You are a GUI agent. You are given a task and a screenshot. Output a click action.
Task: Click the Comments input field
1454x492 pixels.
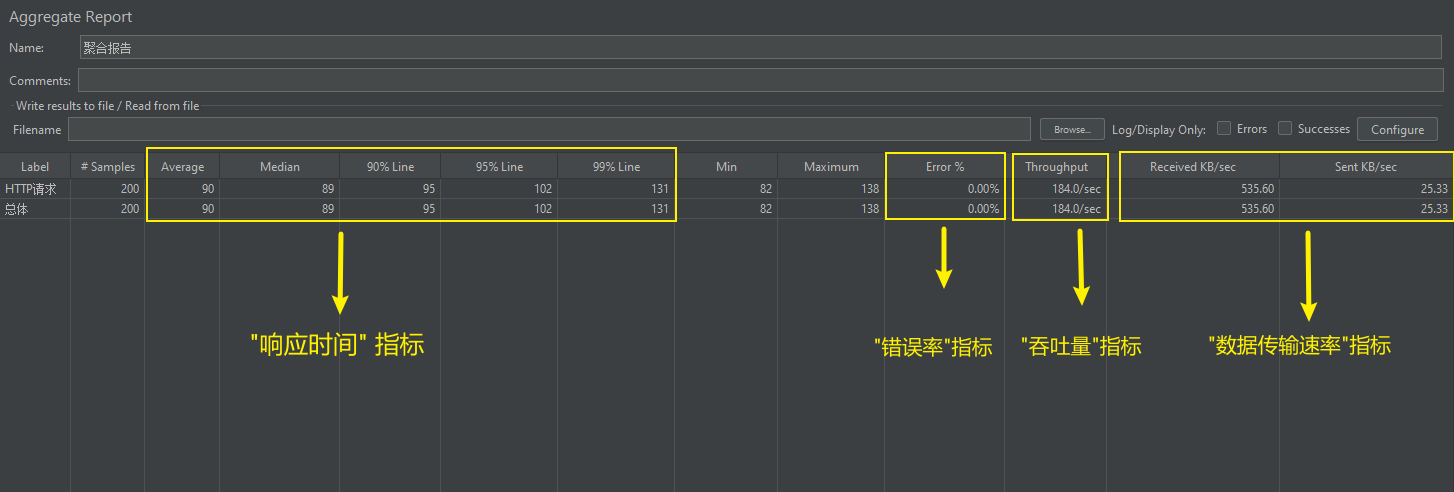(760, 80)
